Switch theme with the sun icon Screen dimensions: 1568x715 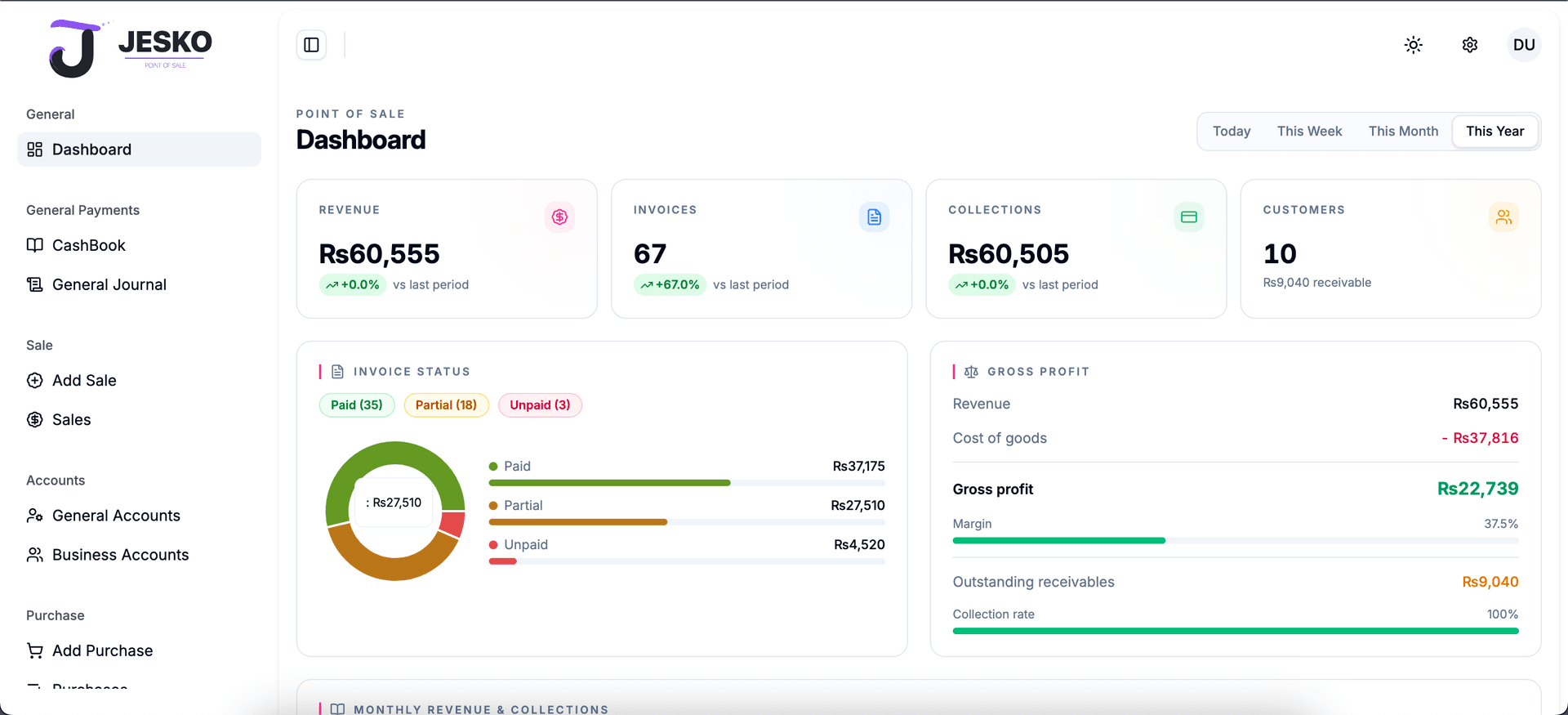1414,45
